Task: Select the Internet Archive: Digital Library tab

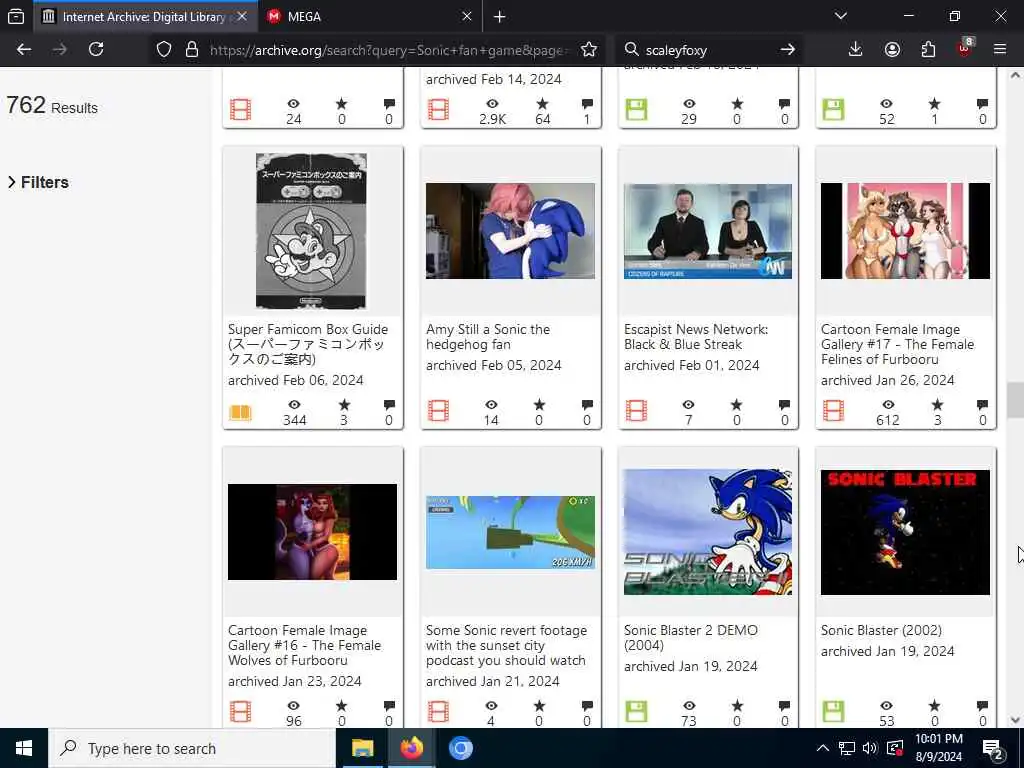Action: (144, 17)
